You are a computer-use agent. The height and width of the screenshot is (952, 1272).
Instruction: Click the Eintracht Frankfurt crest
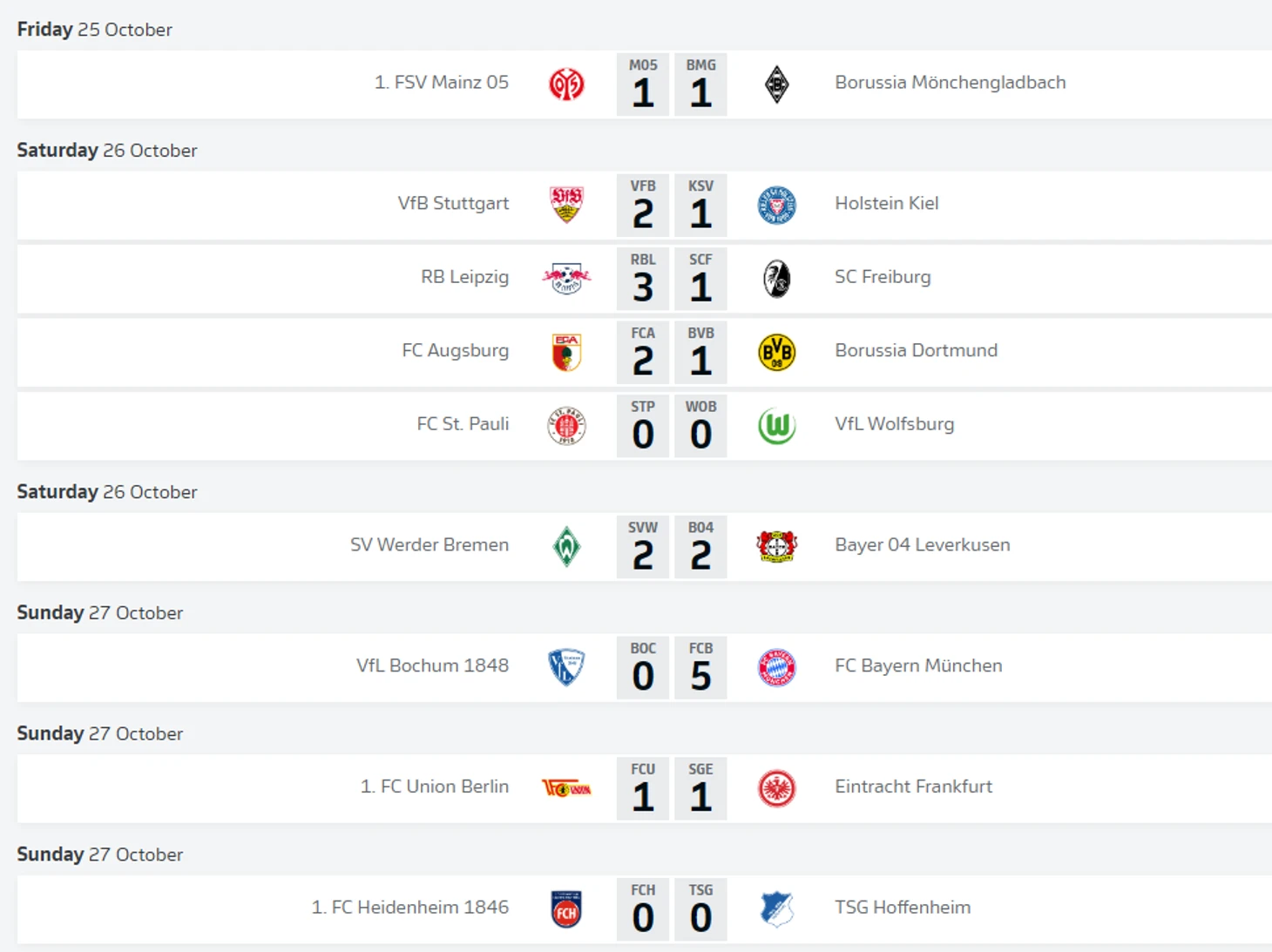pyautogui.click(x=776, y=789)
